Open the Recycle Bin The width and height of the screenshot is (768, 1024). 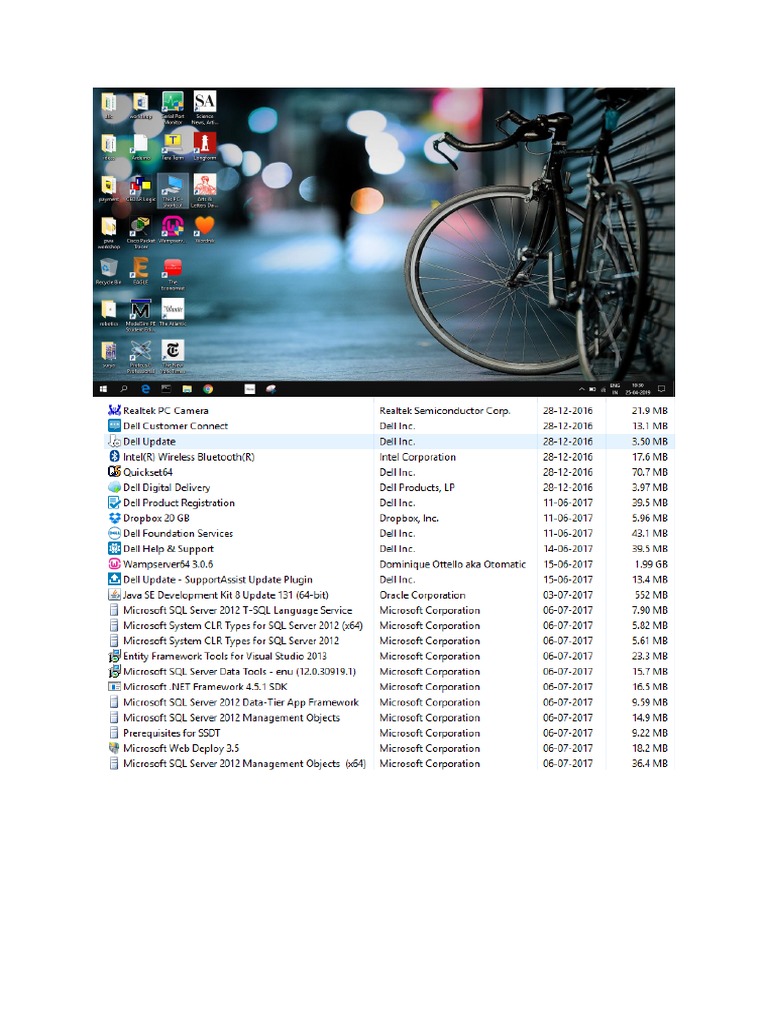[x=109, y=268]
